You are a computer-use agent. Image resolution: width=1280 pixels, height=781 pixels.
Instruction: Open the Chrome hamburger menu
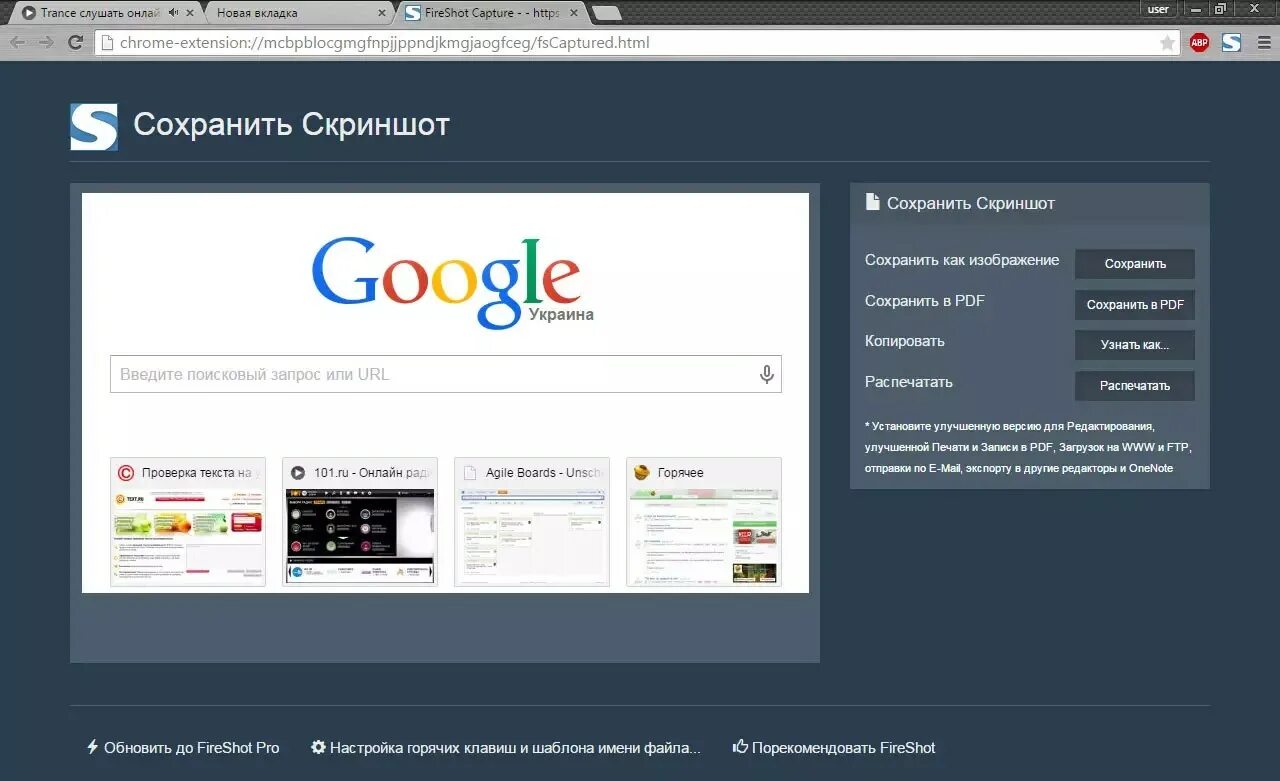pyautogui.click(x=1263, y=42)
